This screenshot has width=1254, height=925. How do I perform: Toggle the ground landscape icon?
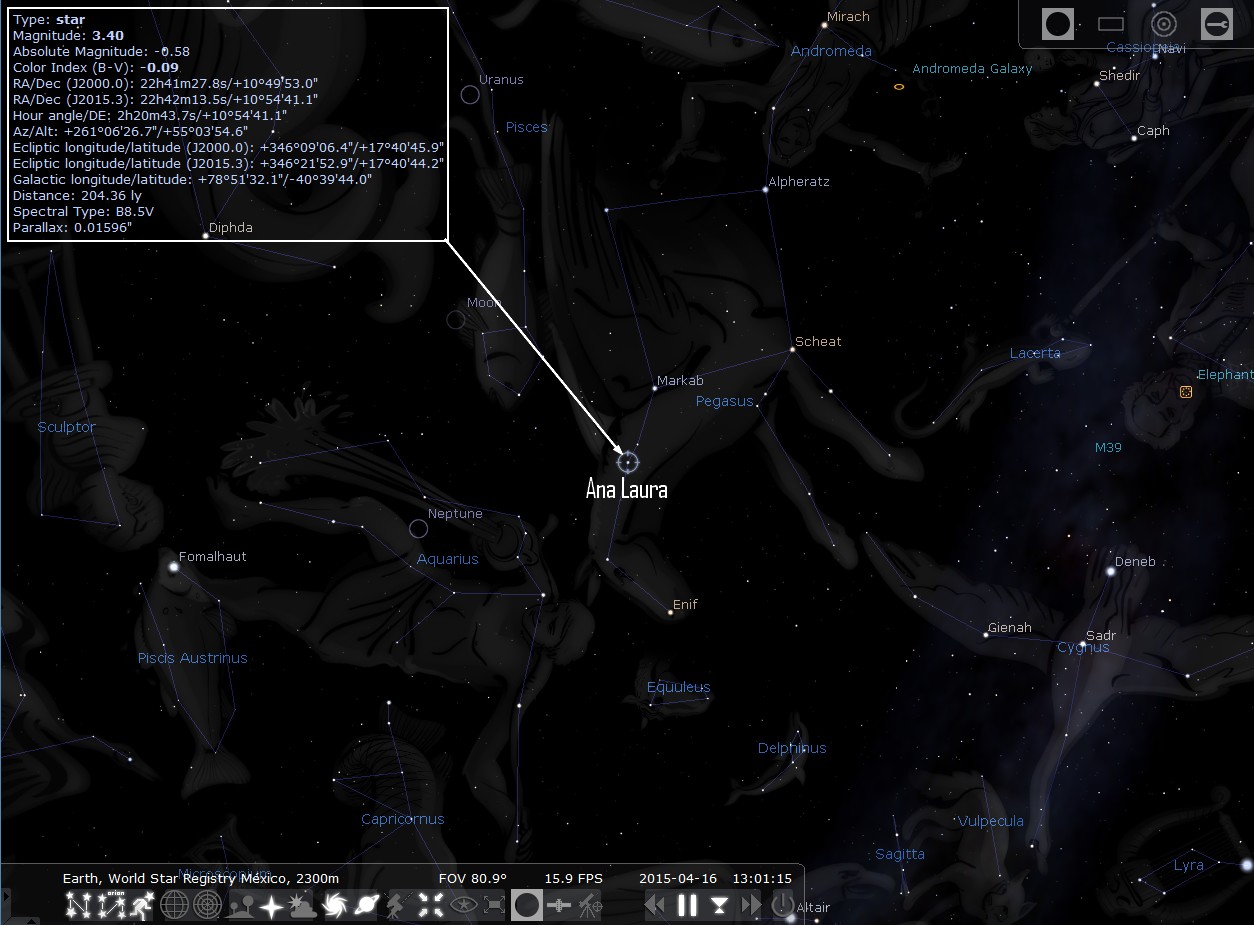pyautogui.click(x=240, y=906)
